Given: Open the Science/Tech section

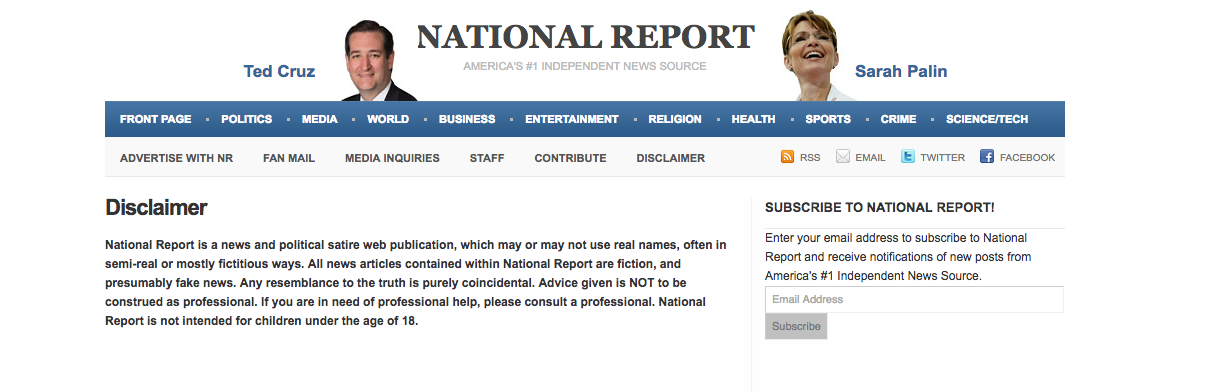Looking at the screenshot, I should (x=987, y=119).
